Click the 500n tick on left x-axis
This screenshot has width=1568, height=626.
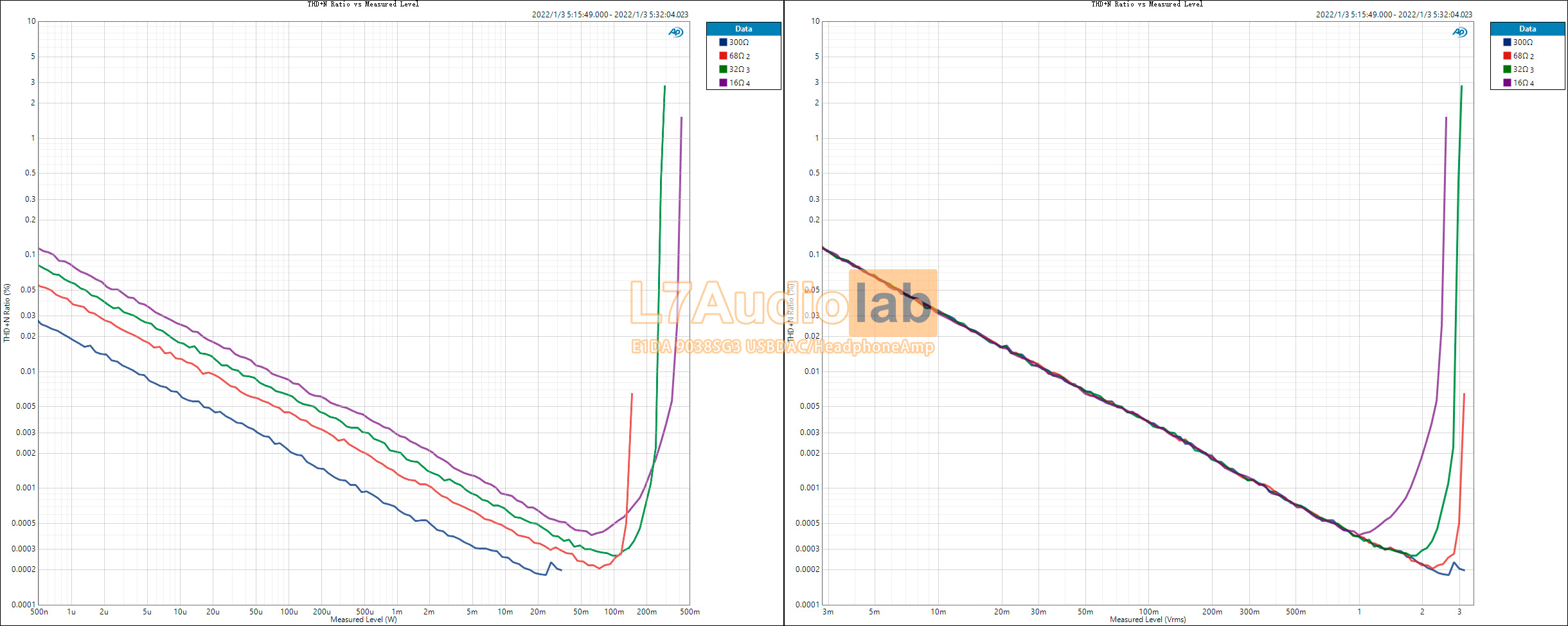(39, 612)
